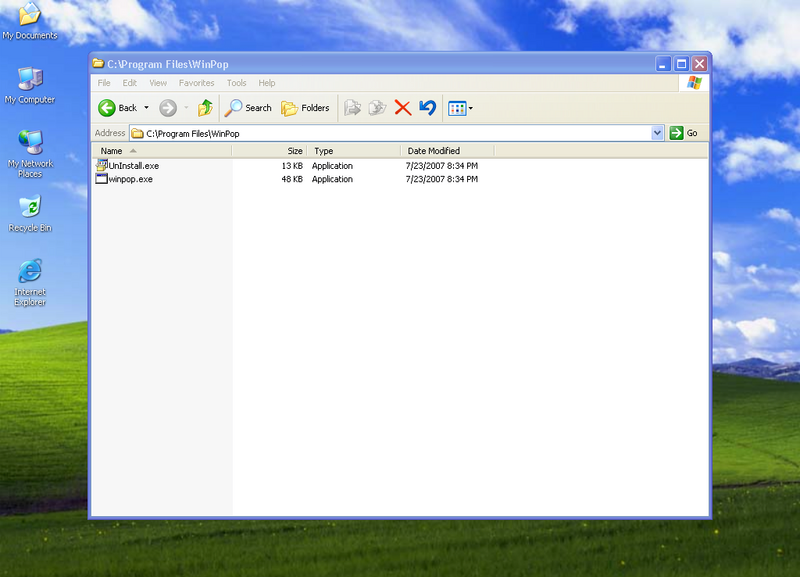Viewport: 800px width, 577px height.
Task: Click the Date Modified cell for winpop.exe
Action: click(442, 179)
